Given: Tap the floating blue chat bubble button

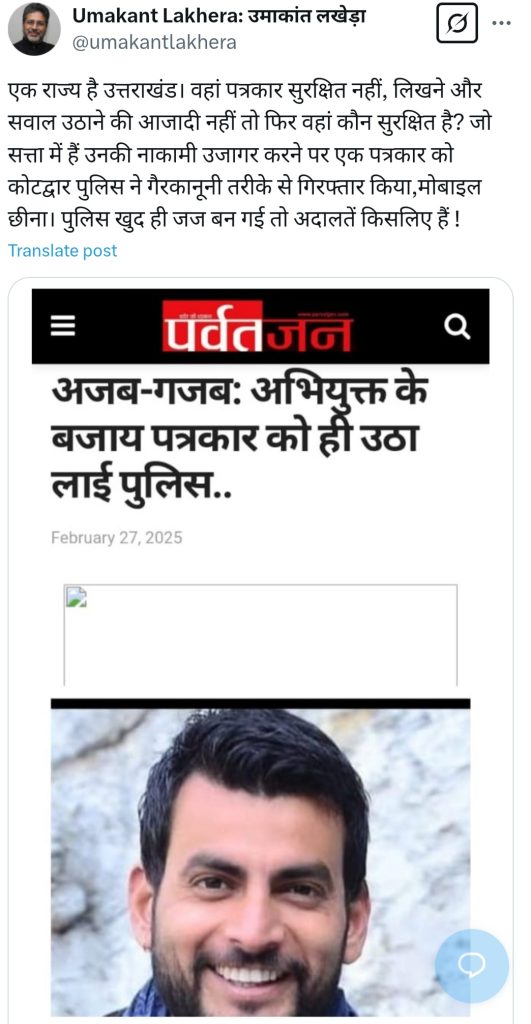Looking at the screenshot, I should [x=472, y=965].
